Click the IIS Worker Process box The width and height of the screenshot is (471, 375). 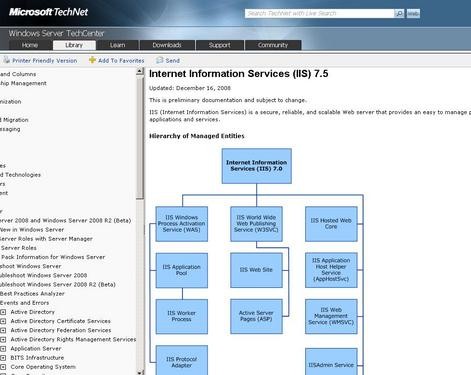point(182,316)
